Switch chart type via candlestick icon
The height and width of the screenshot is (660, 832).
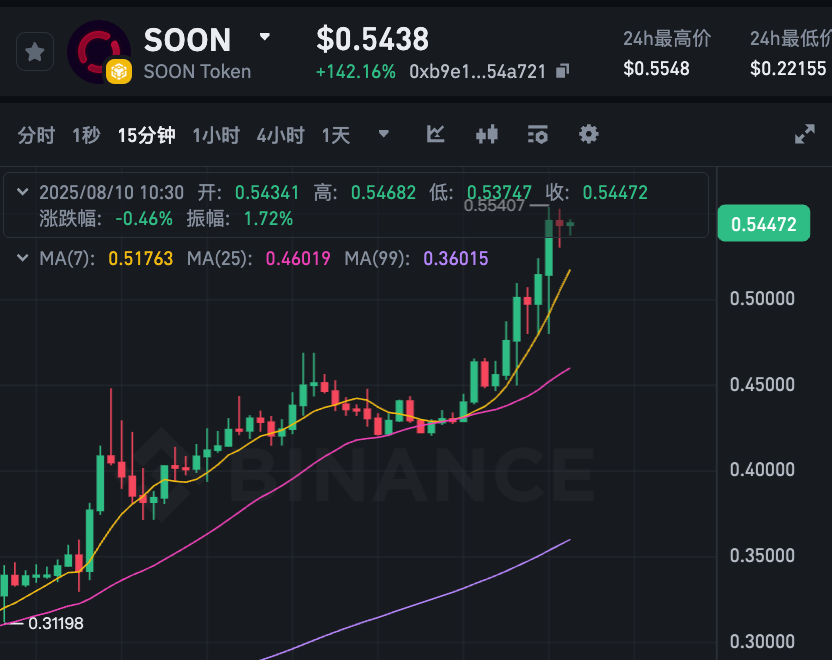pyautogui.click(x=487, y=135)
